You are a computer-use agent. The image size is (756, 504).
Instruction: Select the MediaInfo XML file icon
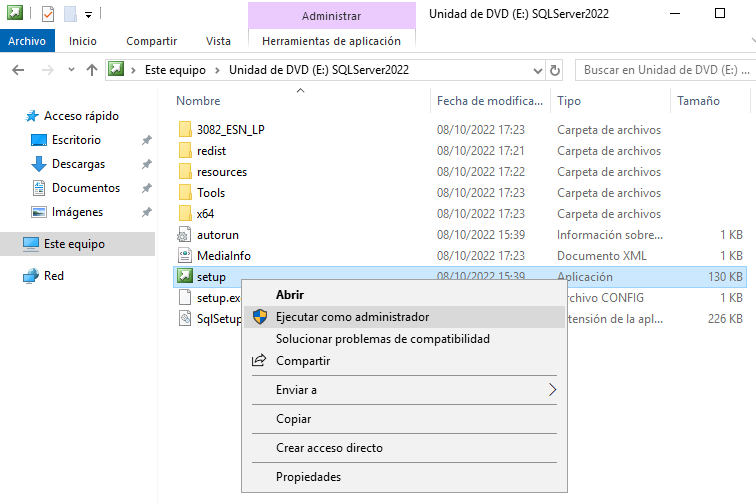(x=185, y=255)
